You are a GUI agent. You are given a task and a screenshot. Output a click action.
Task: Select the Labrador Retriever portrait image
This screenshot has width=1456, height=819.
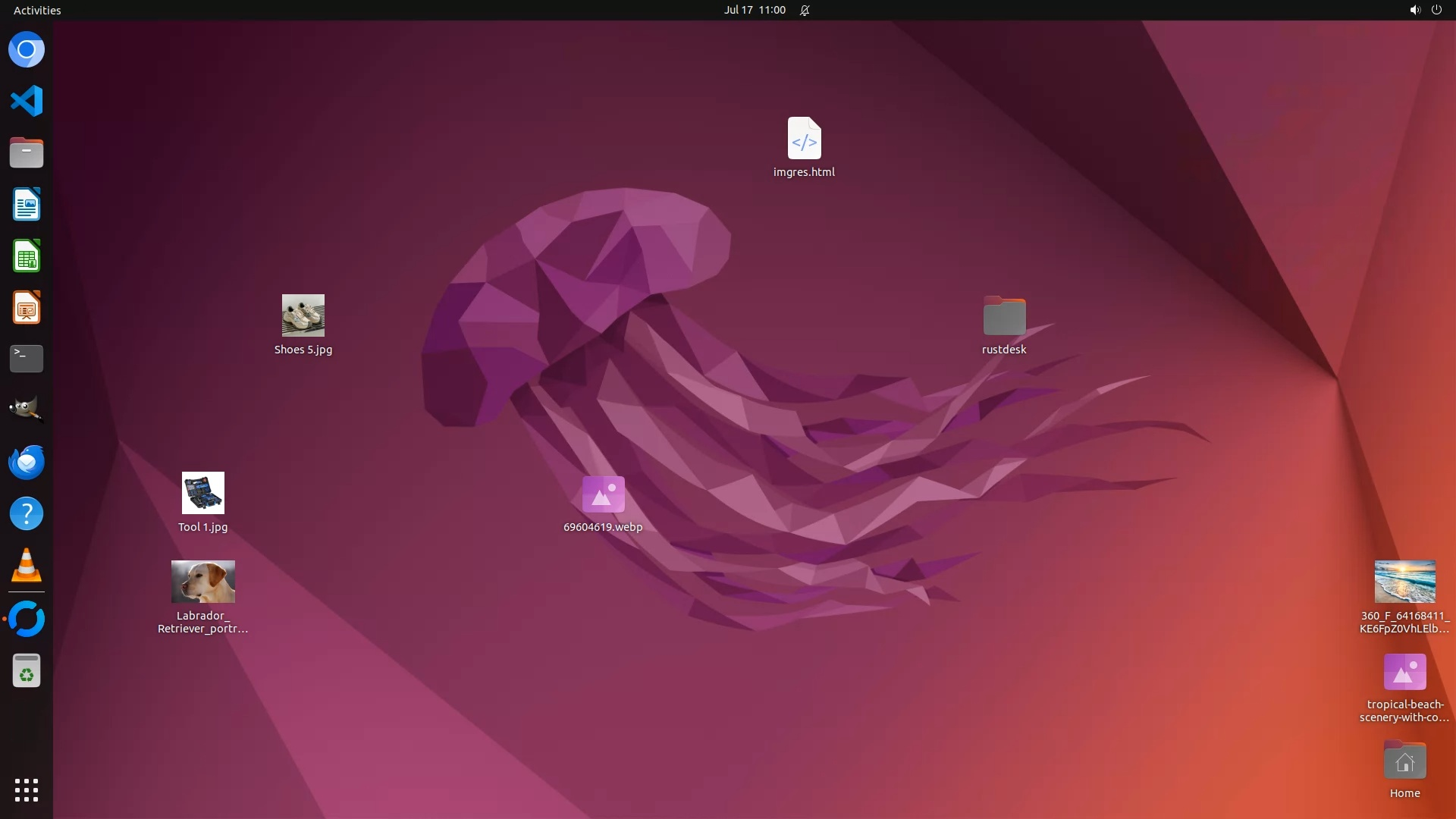point(202,582)
